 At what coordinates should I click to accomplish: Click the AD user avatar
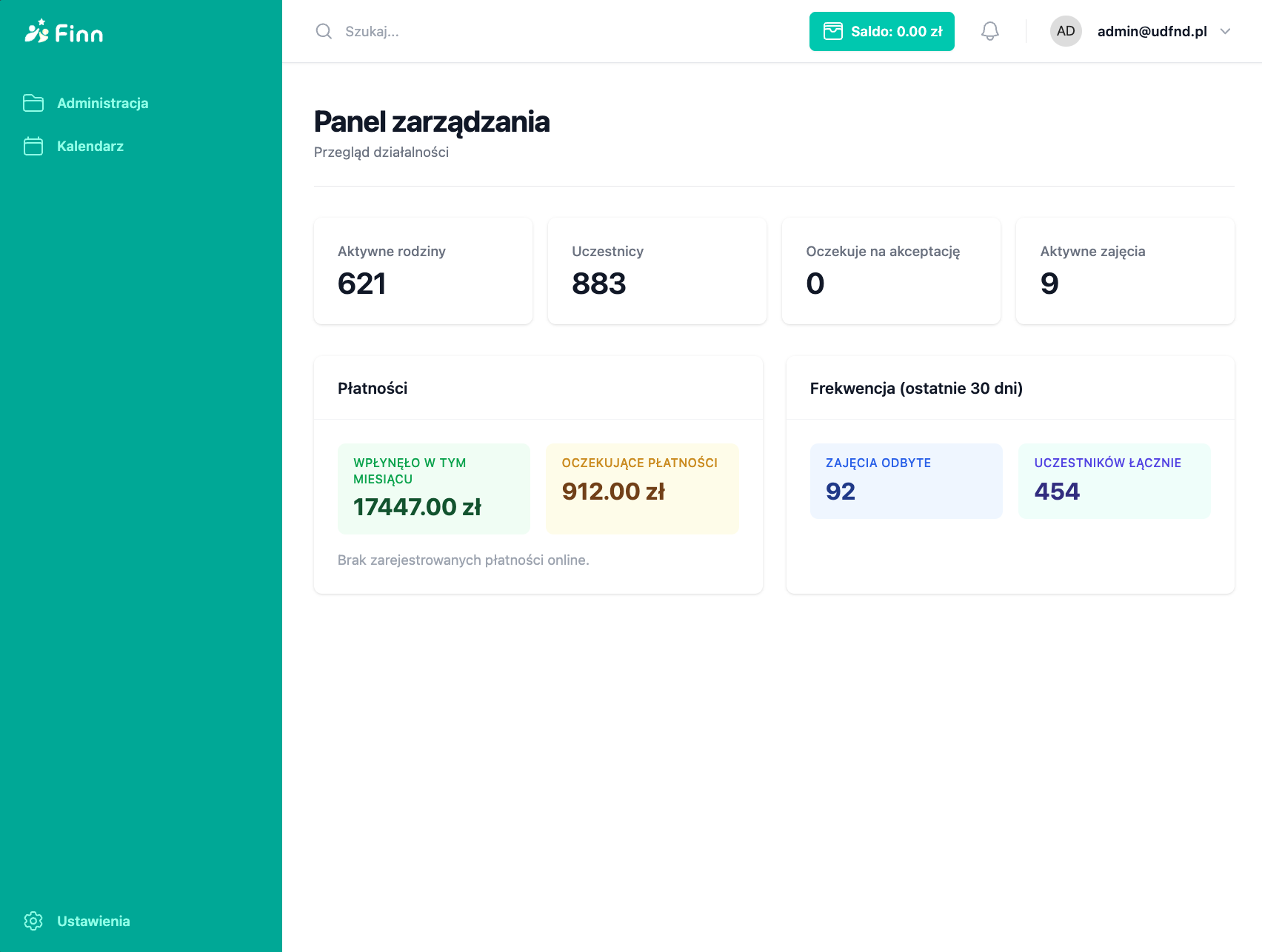point(1066,31)
